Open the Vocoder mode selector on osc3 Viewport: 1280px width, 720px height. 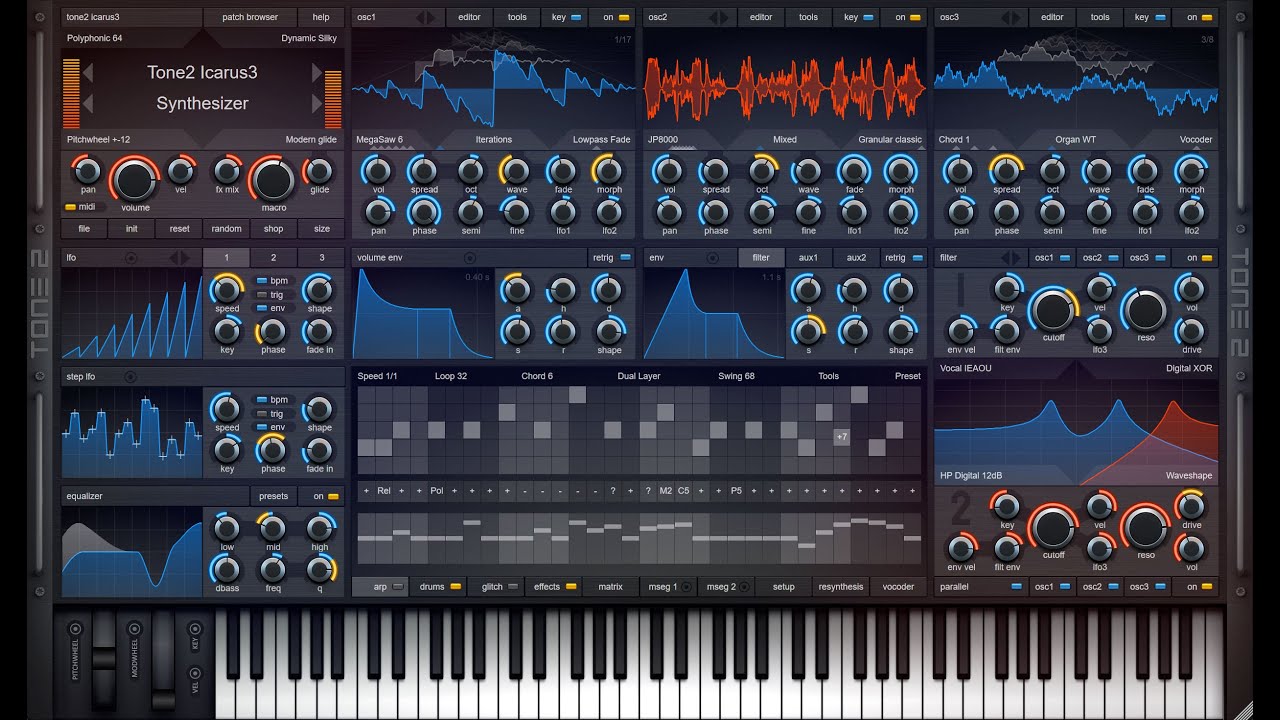pyautogui.click(x=1195, y=140)
